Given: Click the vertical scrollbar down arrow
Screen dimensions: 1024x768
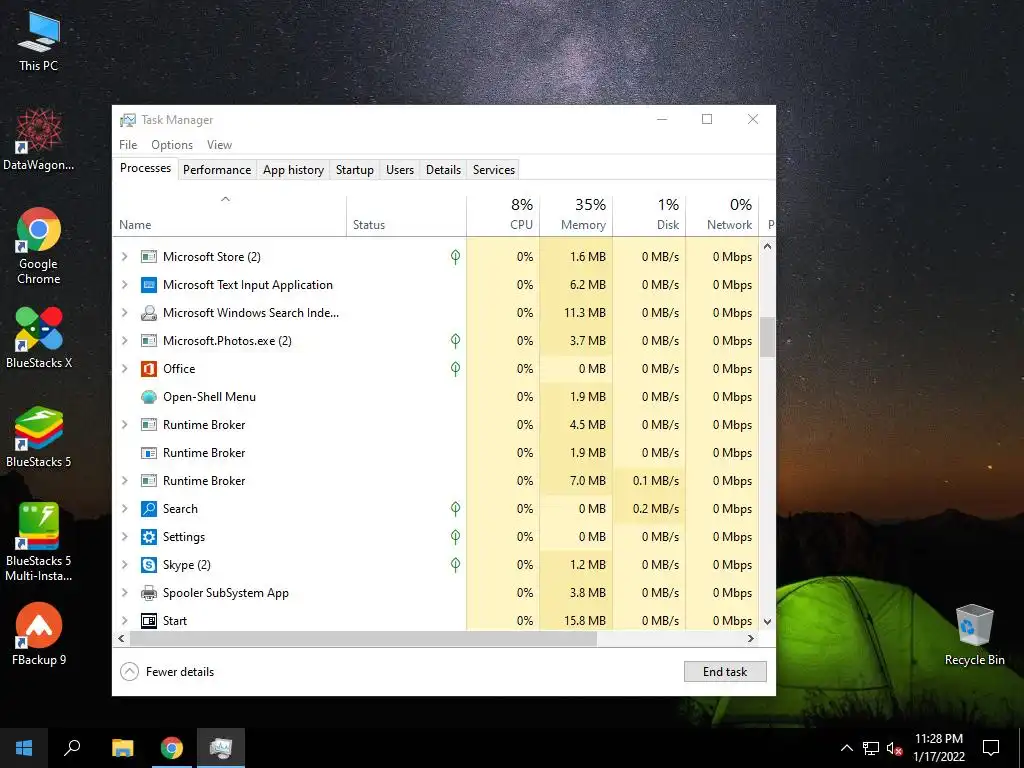Looking at the screenshot, I should [767, 622].
